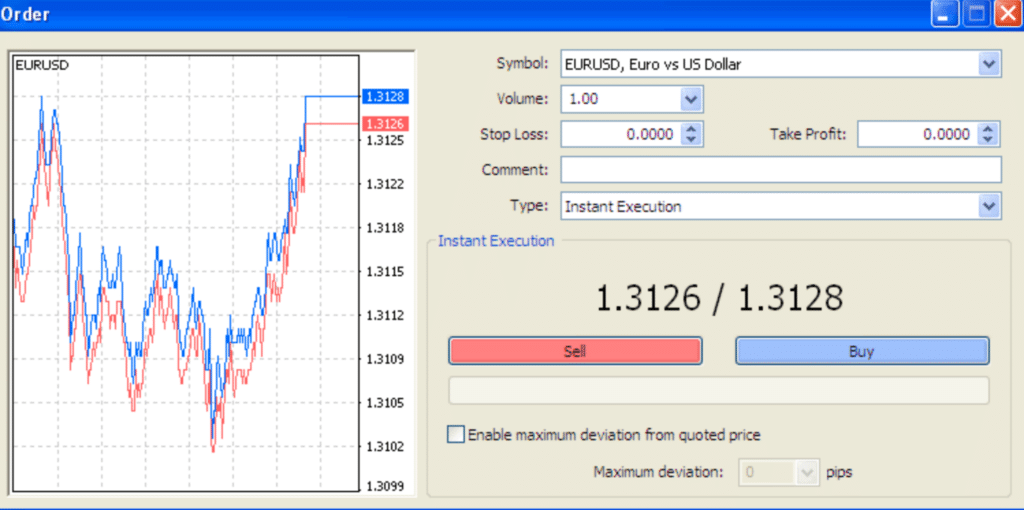
Task: Click the Stop Loss input field
Action: pos(620,135)
